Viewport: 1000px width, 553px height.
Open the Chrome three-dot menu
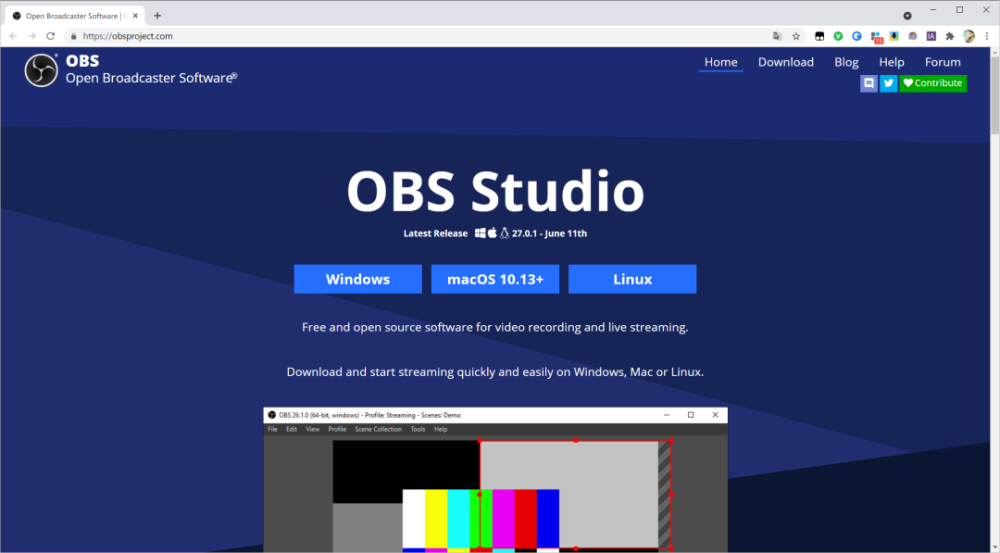[987, 36]
